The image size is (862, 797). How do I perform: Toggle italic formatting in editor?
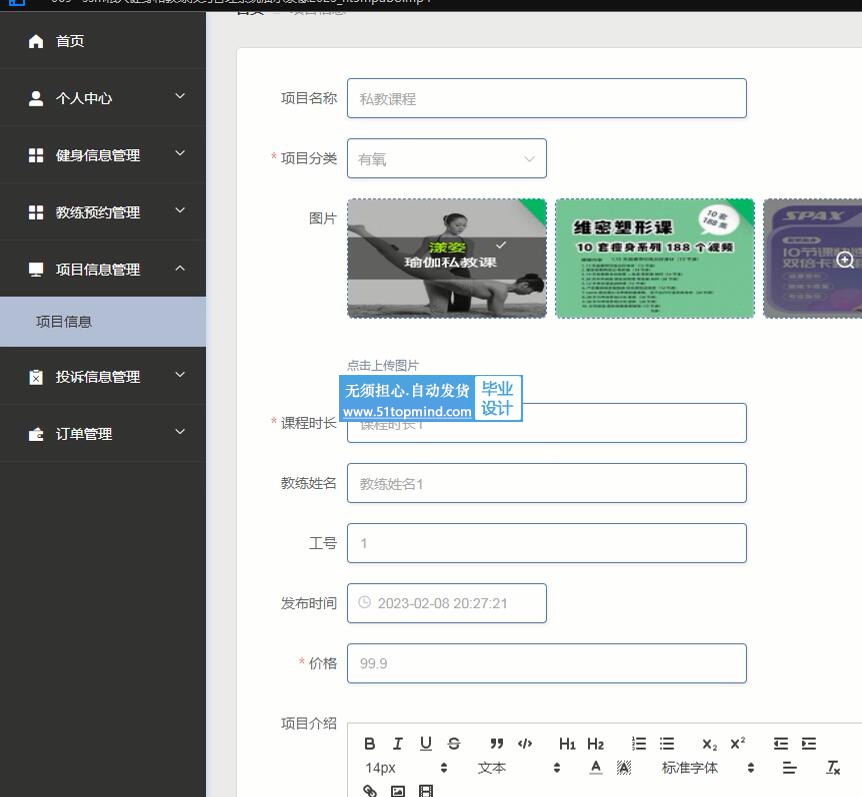397,744
